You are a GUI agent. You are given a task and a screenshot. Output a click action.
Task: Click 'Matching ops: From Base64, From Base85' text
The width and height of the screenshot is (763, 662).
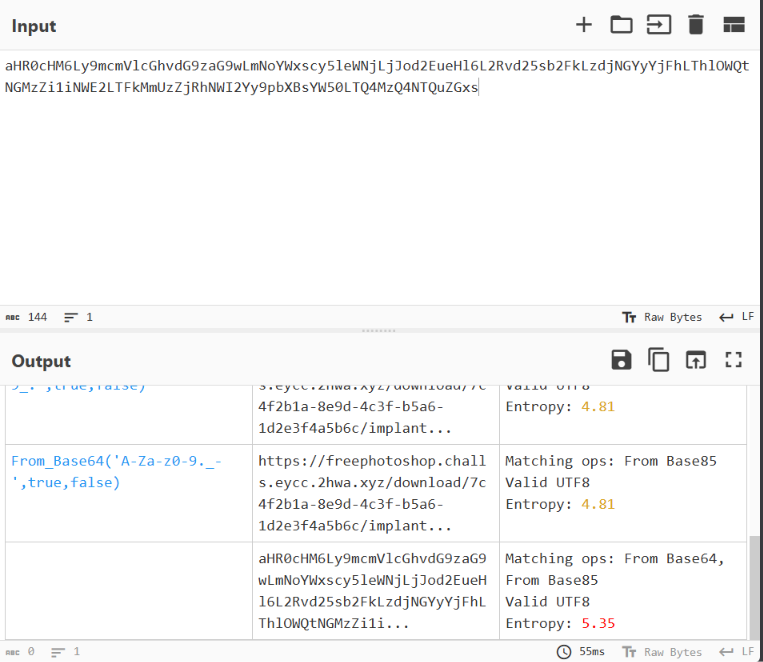tap(615, 569)
